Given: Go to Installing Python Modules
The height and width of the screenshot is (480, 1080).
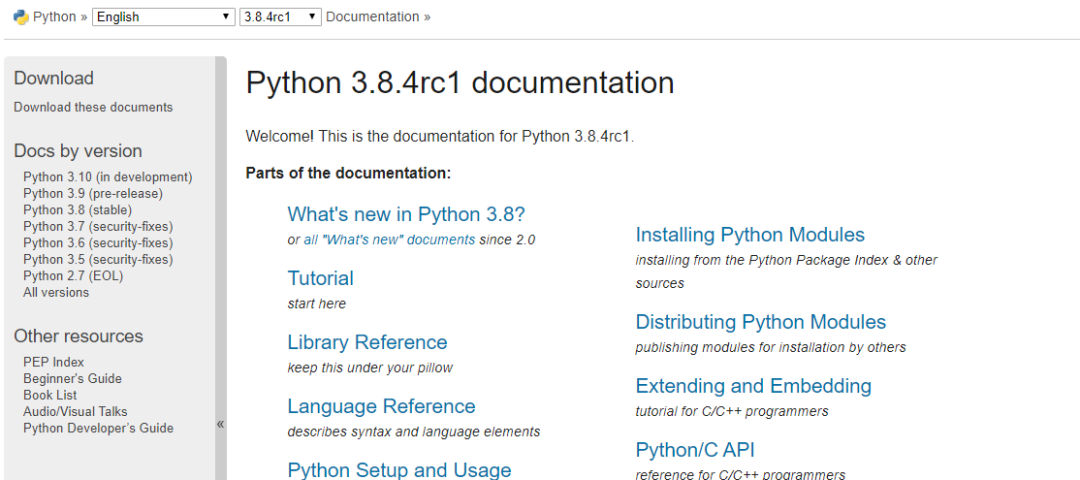Looking at the screenshot, I should pos(750,235).
